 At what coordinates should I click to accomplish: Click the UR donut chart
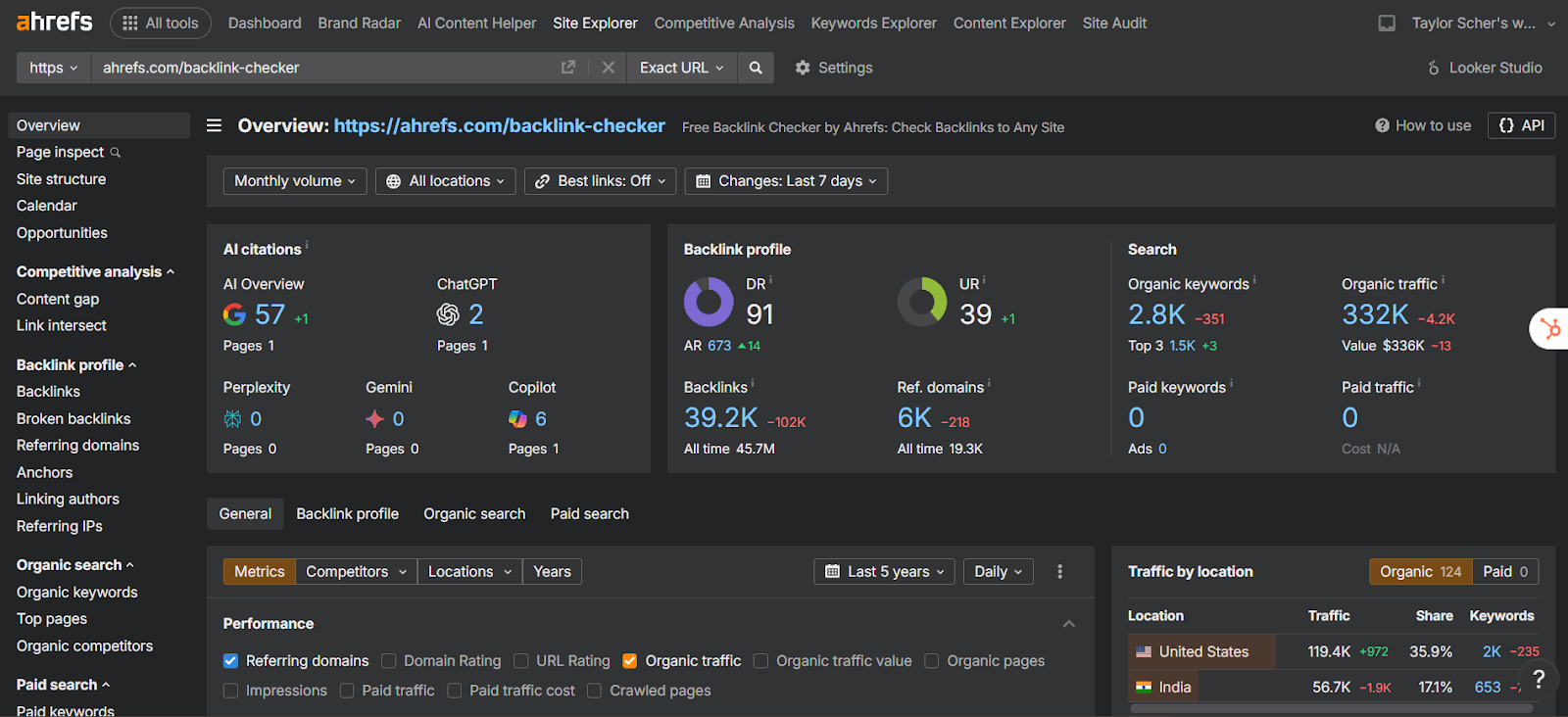click(x=922, y=302)
